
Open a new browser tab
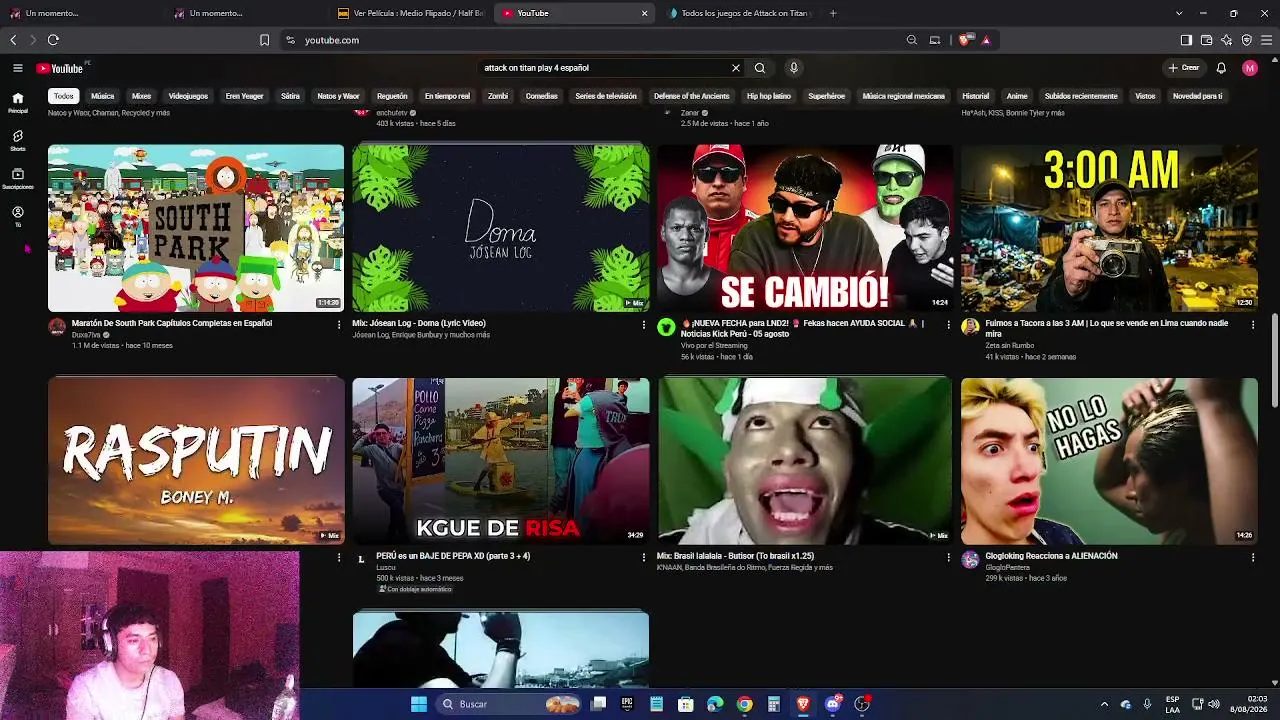tap(833, 13)
